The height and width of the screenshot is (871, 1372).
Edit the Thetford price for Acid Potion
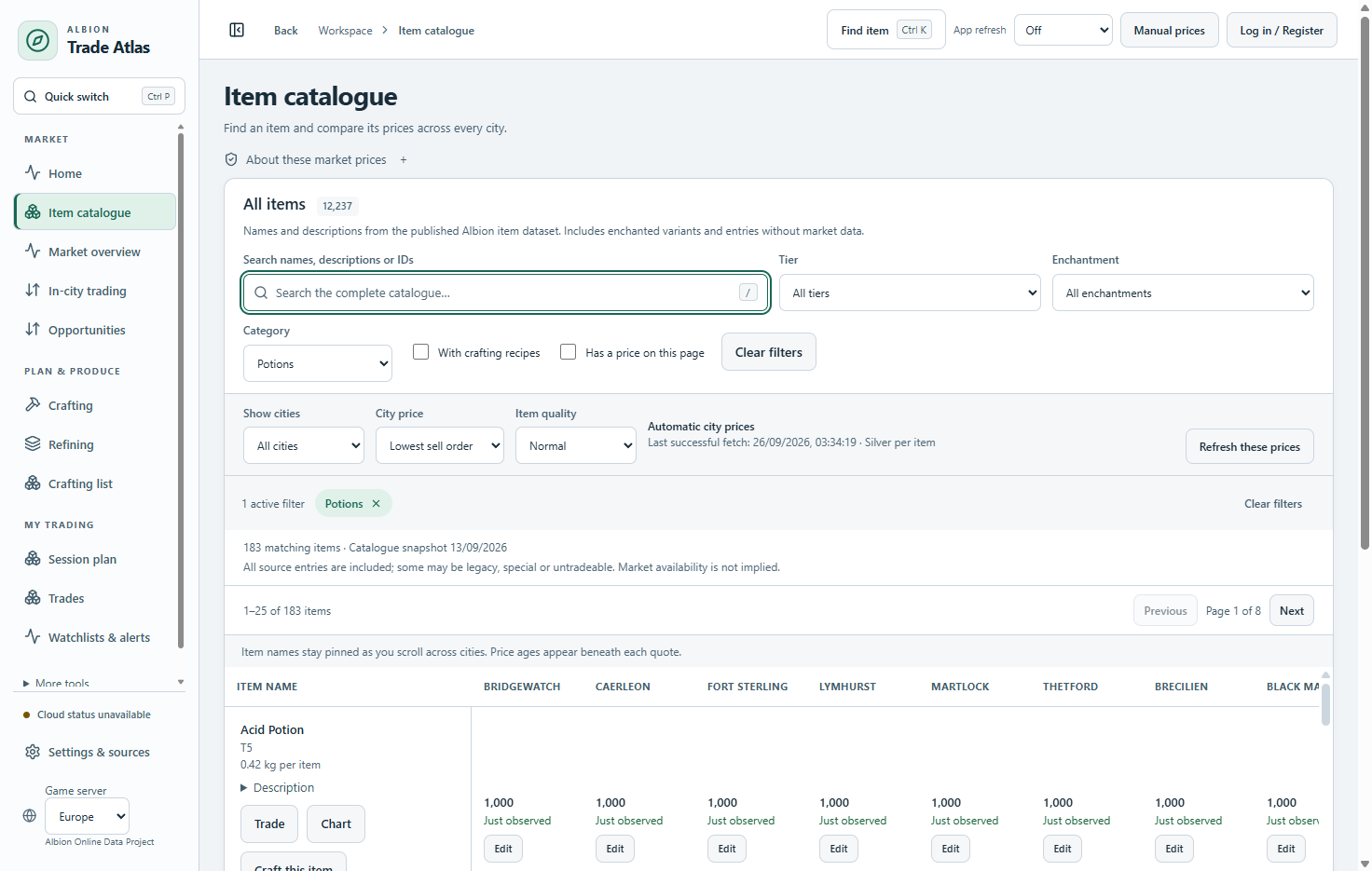1063,849
